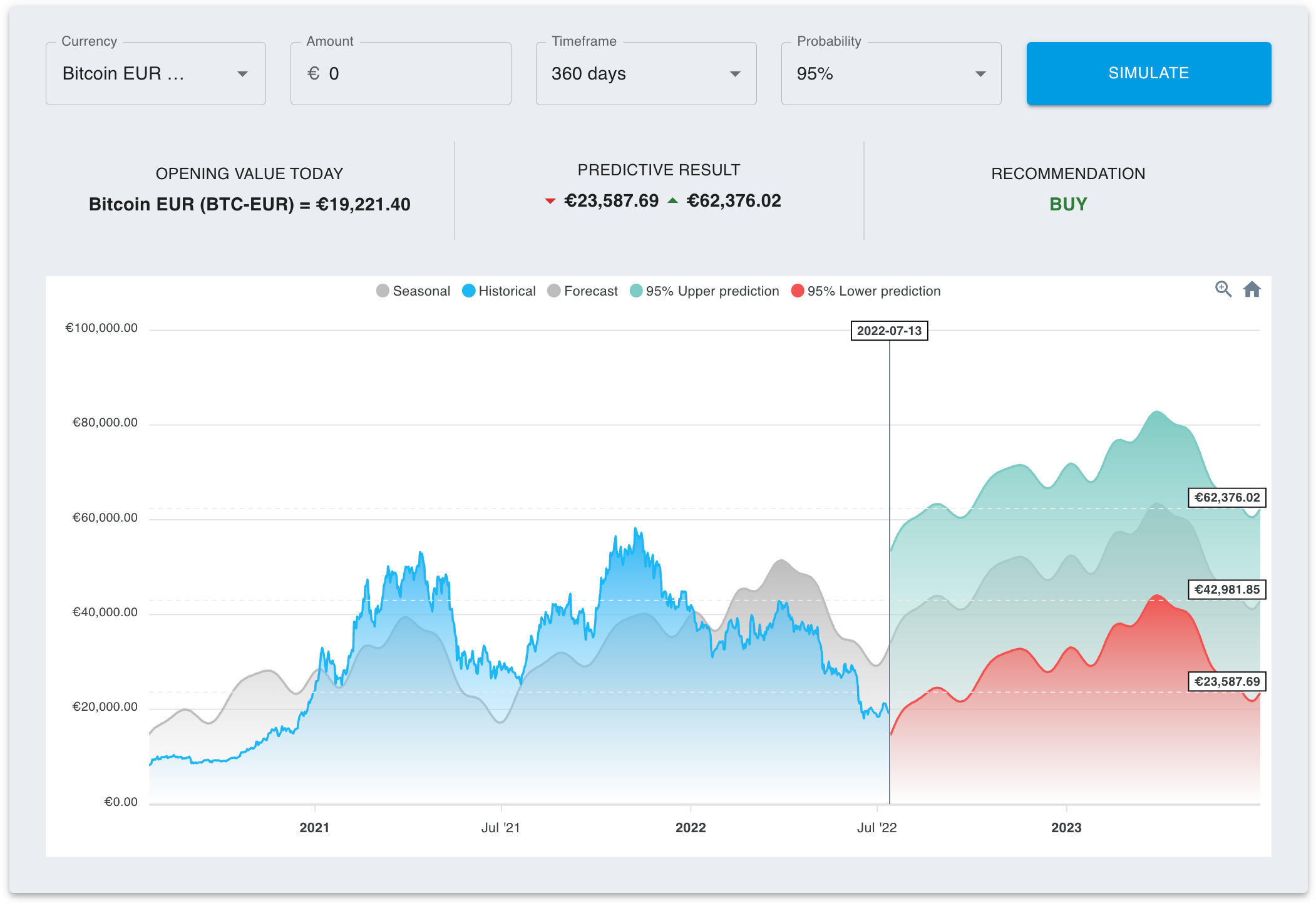Click the PREDICTIVE RESULT heading
This screenshot has height=903, width=1316.
coord(659,170)
